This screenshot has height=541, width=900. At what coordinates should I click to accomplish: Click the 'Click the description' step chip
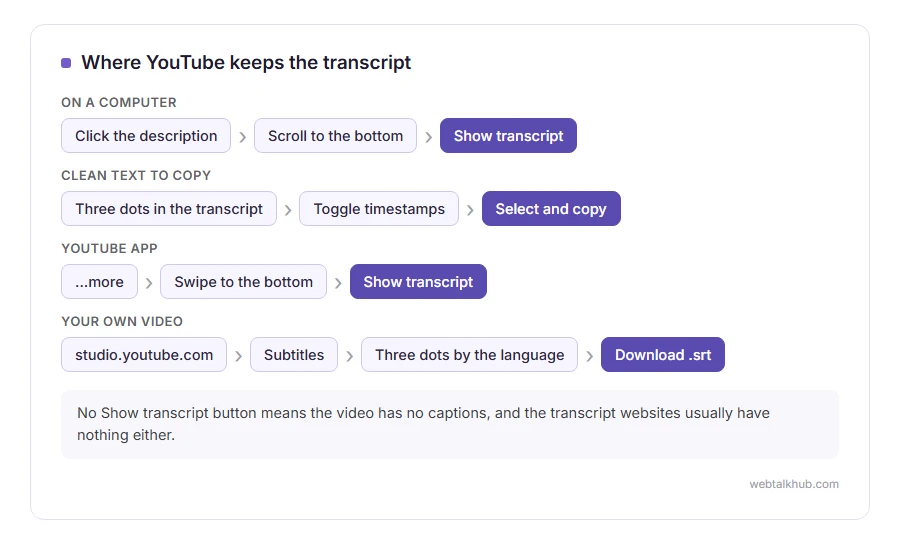pyautogui.click(x=146, y=135)
